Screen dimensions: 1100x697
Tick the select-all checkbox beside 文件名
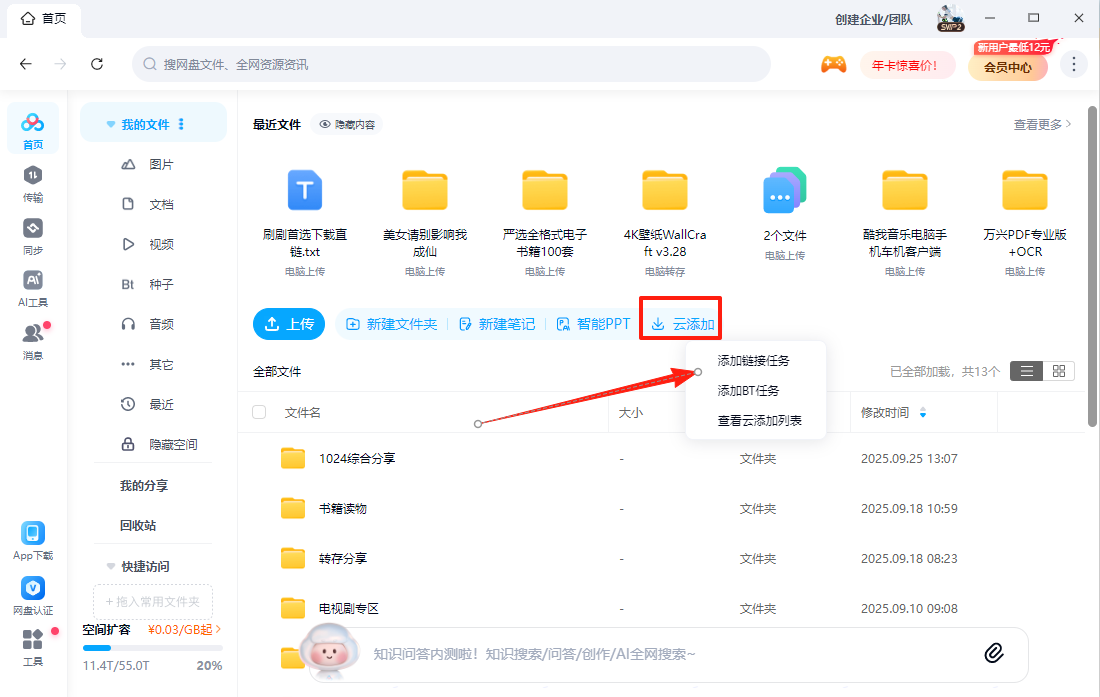click(260, 412)
